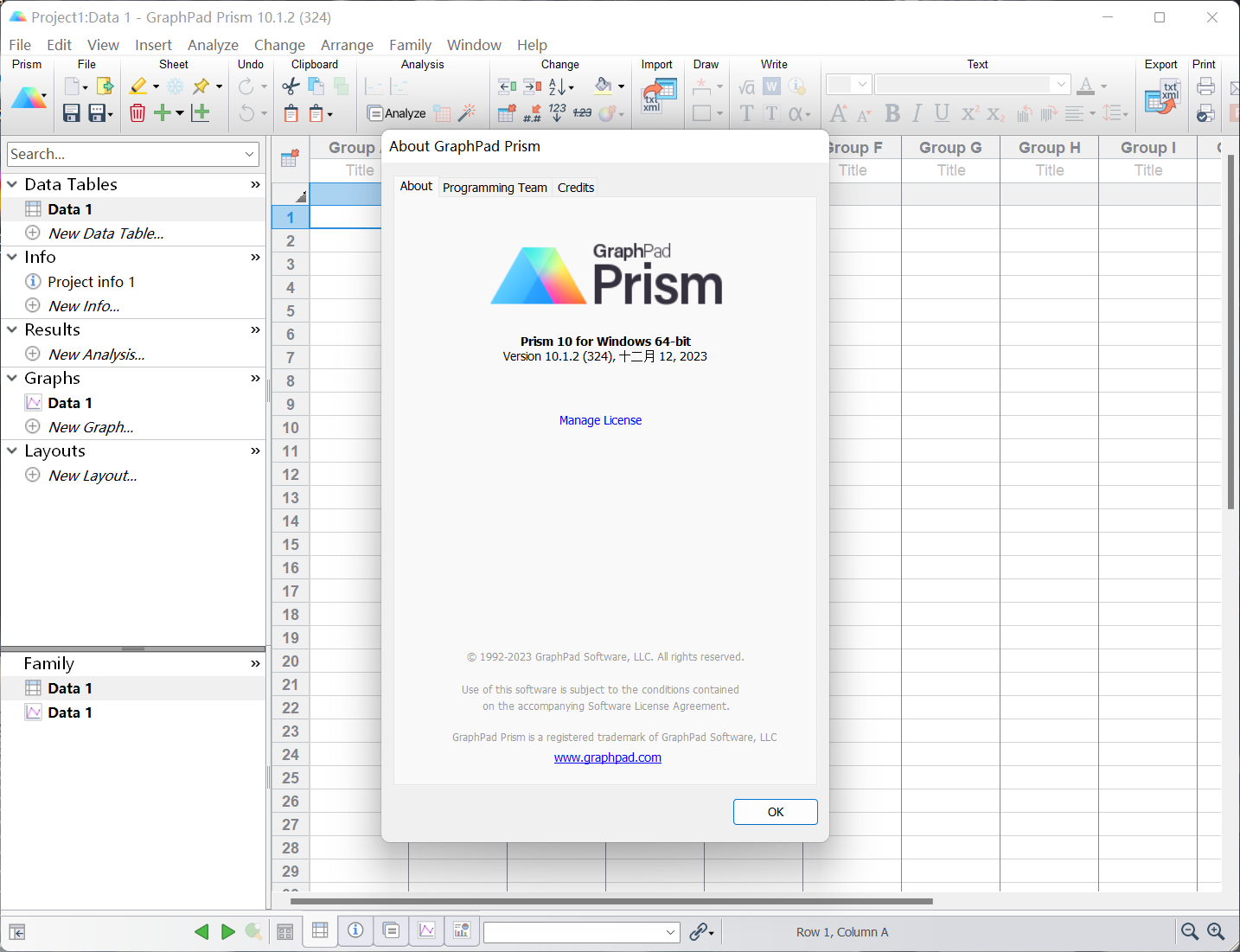1240x952 pixels.
Task: Open the Search box dropdown arrow
Action: [250, 154]
